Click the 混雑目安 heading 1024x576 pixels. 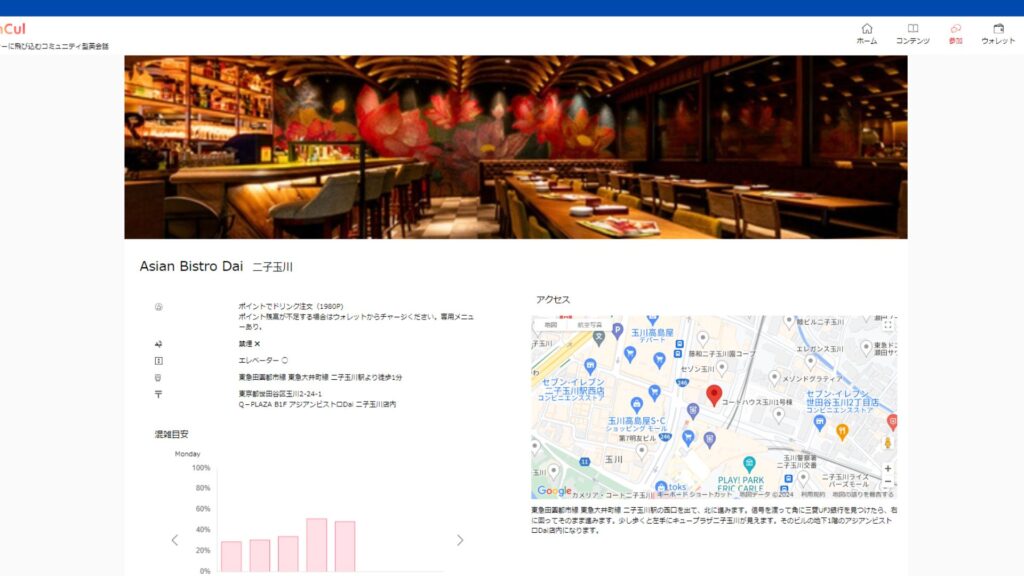[171, 434]
